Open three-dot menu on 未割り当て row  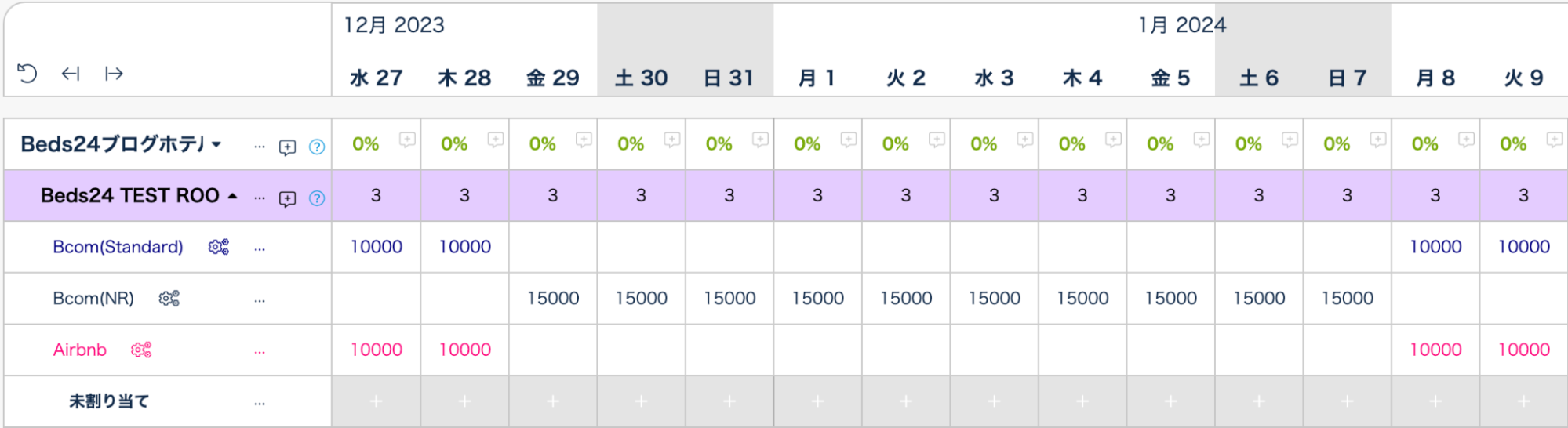click(x=260, y=404)
